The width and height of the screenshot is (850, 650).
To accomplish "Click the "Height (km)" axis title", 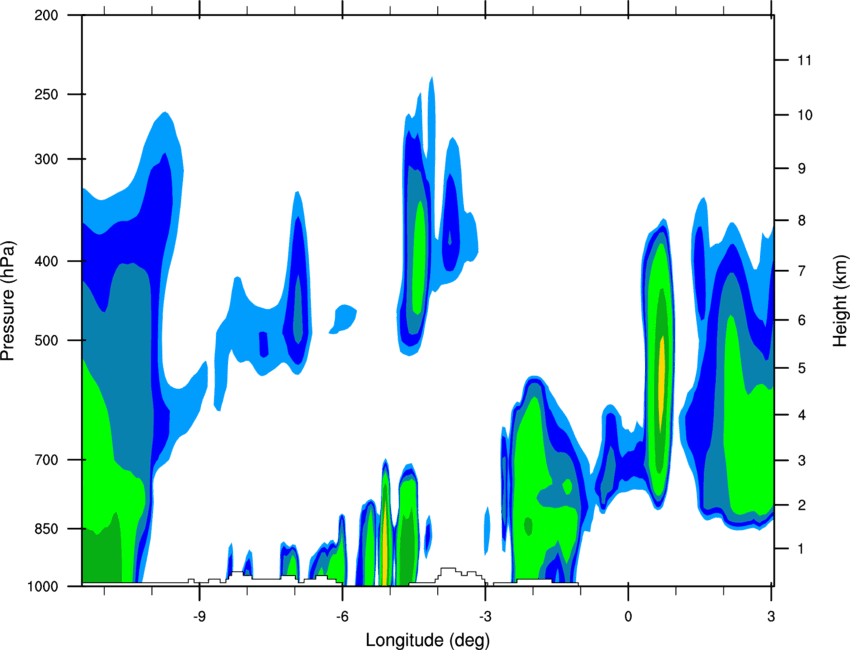I will click(x=840, y=303).
